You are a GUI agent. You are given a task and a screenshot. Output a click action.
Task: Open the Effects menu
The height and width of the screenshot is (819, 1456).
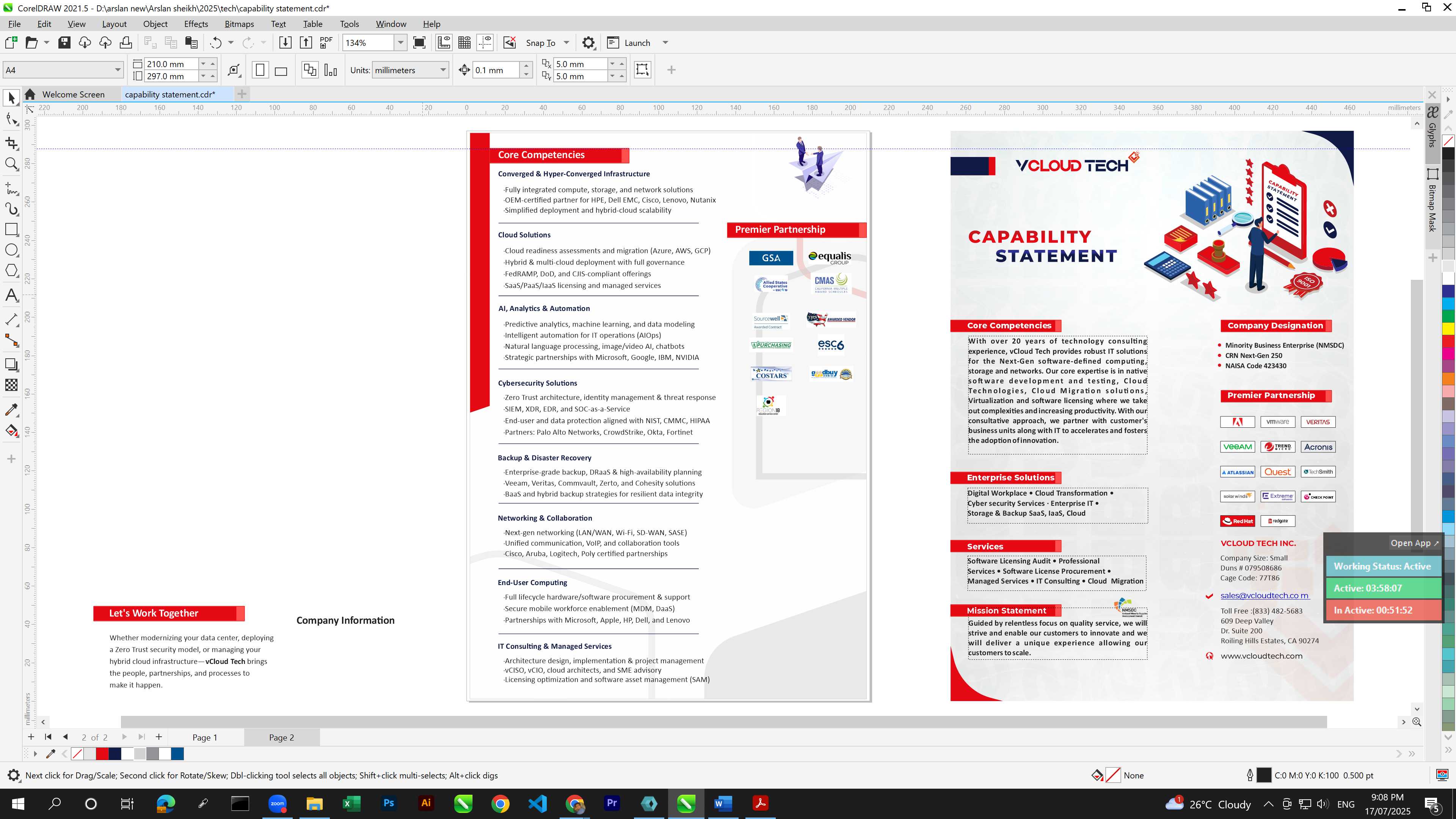[196, 24]
